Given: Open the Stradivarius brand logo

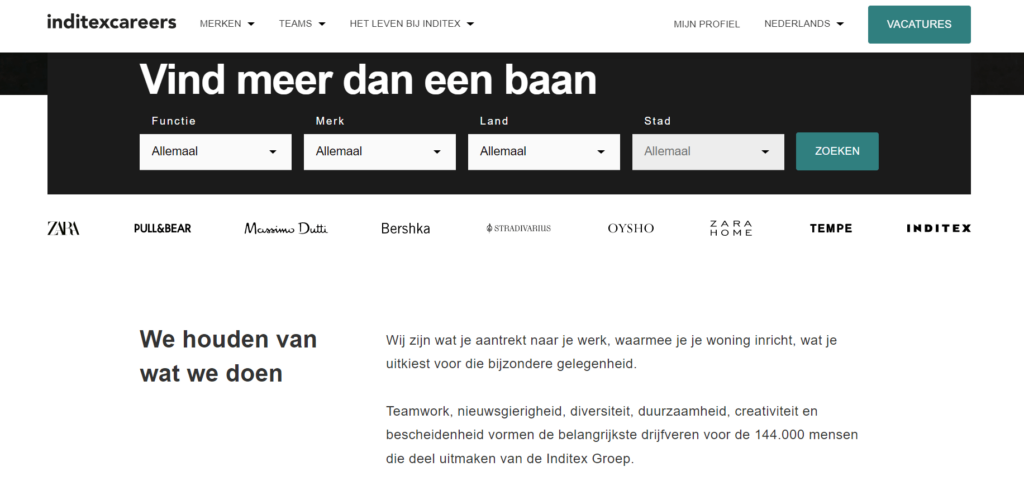Looking at the screenshot, I should 519,228.
